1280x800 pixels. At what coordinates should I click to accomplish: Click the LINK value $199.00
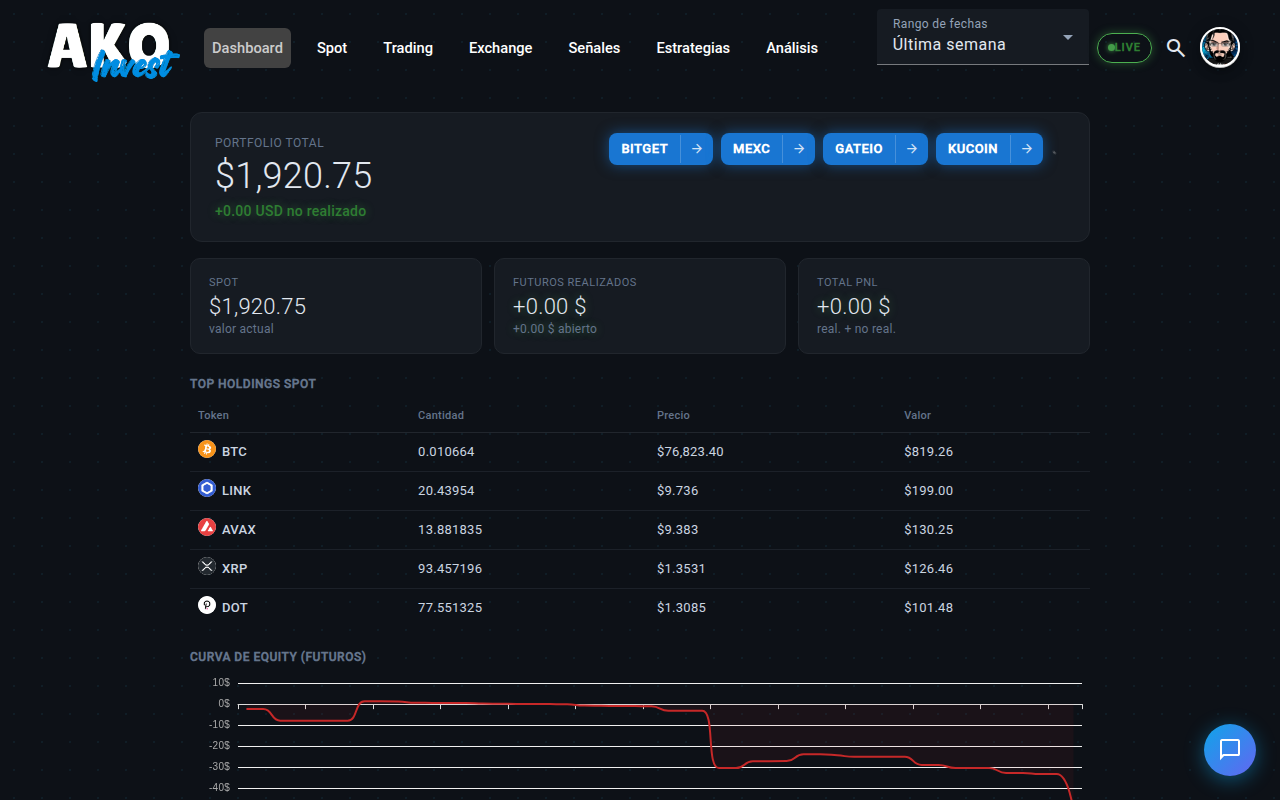928,491
